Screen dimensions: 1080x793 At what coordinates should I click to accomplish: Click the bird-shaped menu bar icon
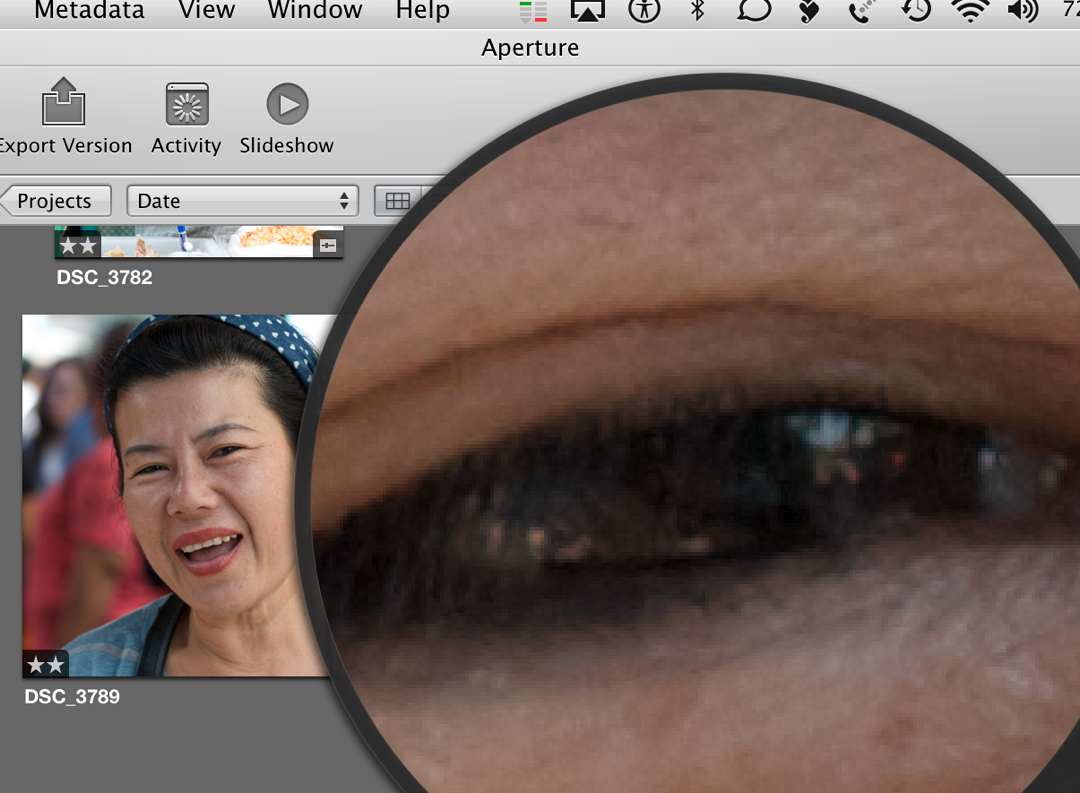[809, 10]
